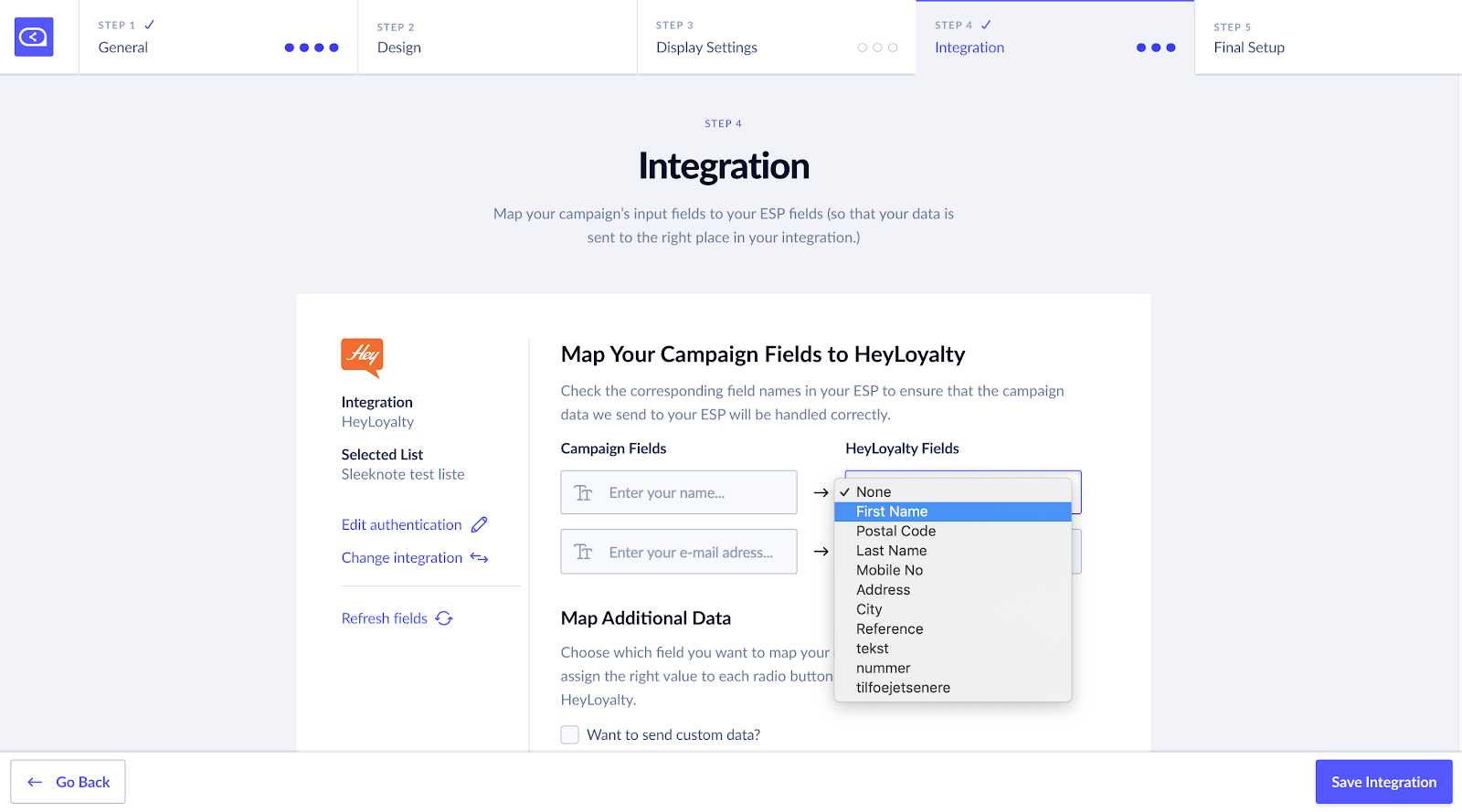The image size is (1462, 812).
Task: Open the Step 1 General tab
Action: (218, 37)
